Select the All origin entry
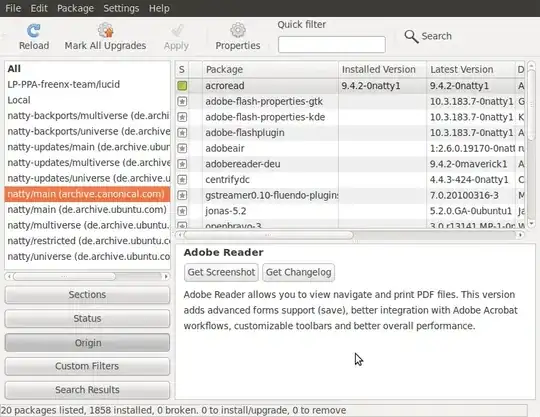Screen dimensions: 540x417 click(x=87, y=69)
